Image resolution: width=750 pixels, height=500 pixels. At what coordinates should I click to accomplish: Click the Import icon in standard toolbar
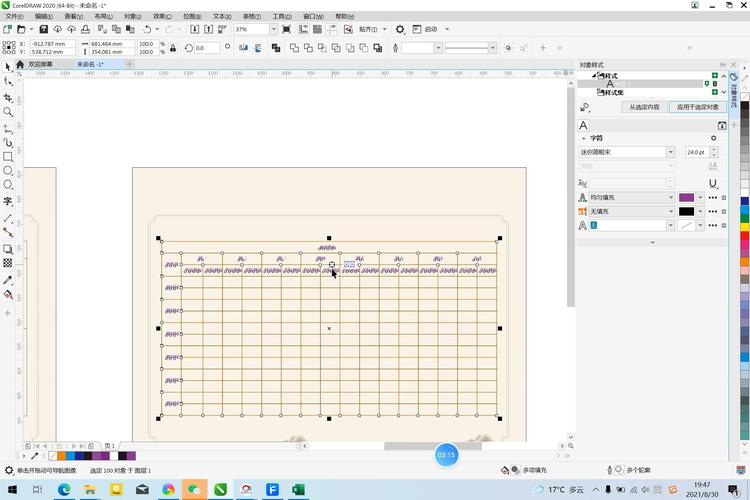tap(195, 29)
